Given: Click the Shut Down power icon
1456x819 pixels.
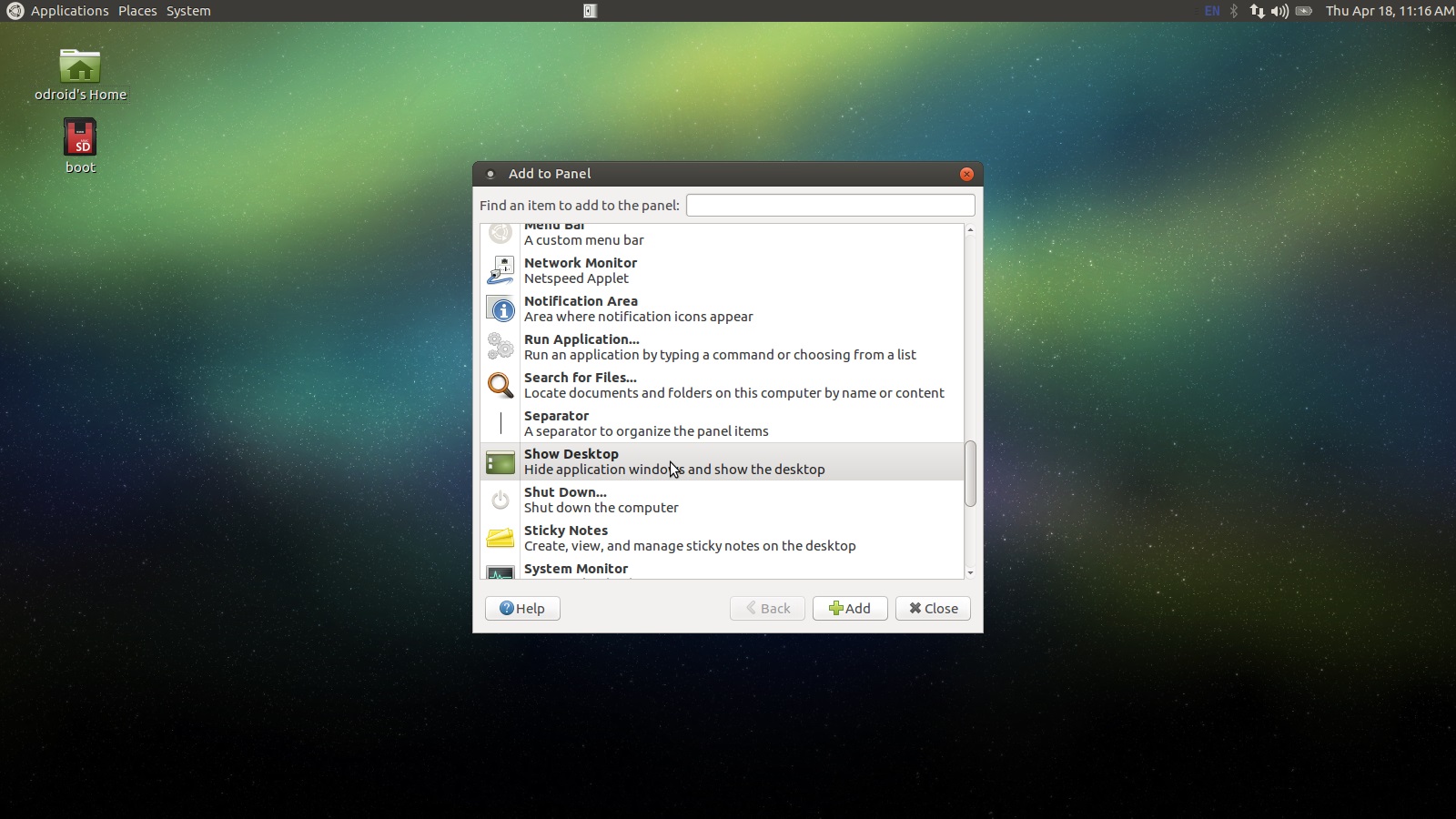Looking at the screenshot, I should [500, 500].
